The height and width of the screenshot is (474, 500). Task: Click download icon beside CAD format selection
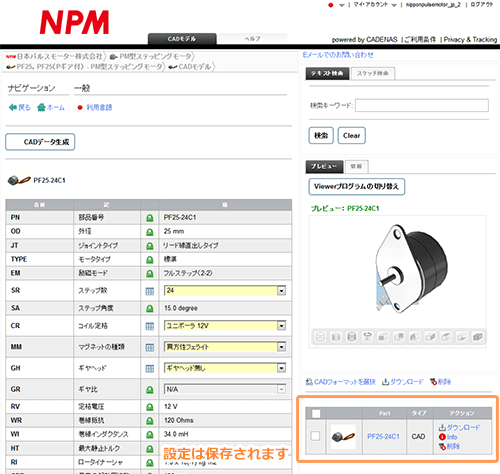385,382
